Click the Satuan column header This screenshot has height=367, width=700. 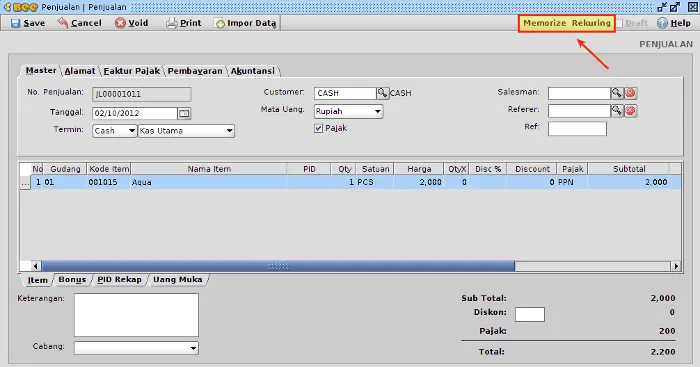[x=375, y=169]
